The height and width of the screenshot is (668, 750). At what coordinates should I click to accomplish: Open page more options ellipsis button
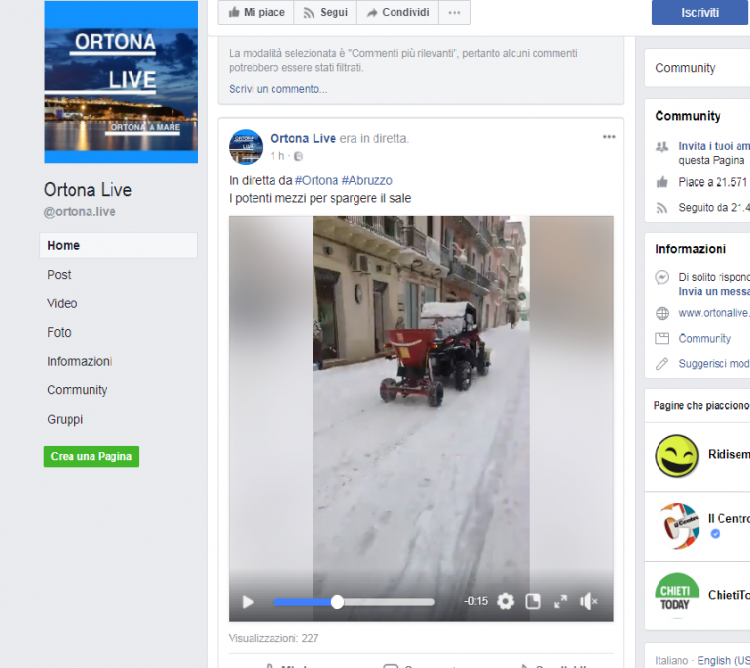[x=454, y=13]
